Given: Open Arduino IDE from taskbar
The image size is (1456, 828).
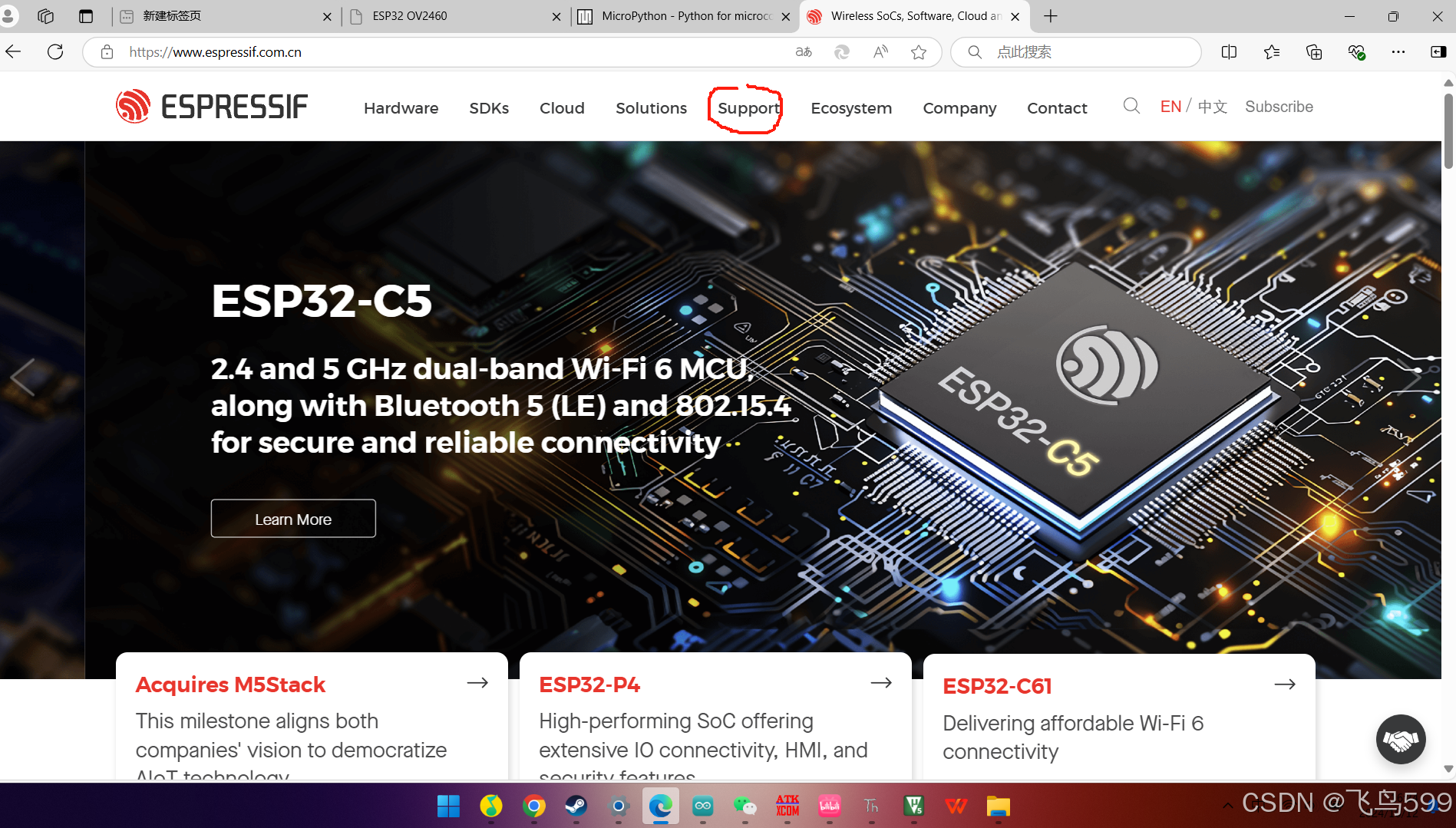Looking at the screenshot, I should (x=703, y=806).
